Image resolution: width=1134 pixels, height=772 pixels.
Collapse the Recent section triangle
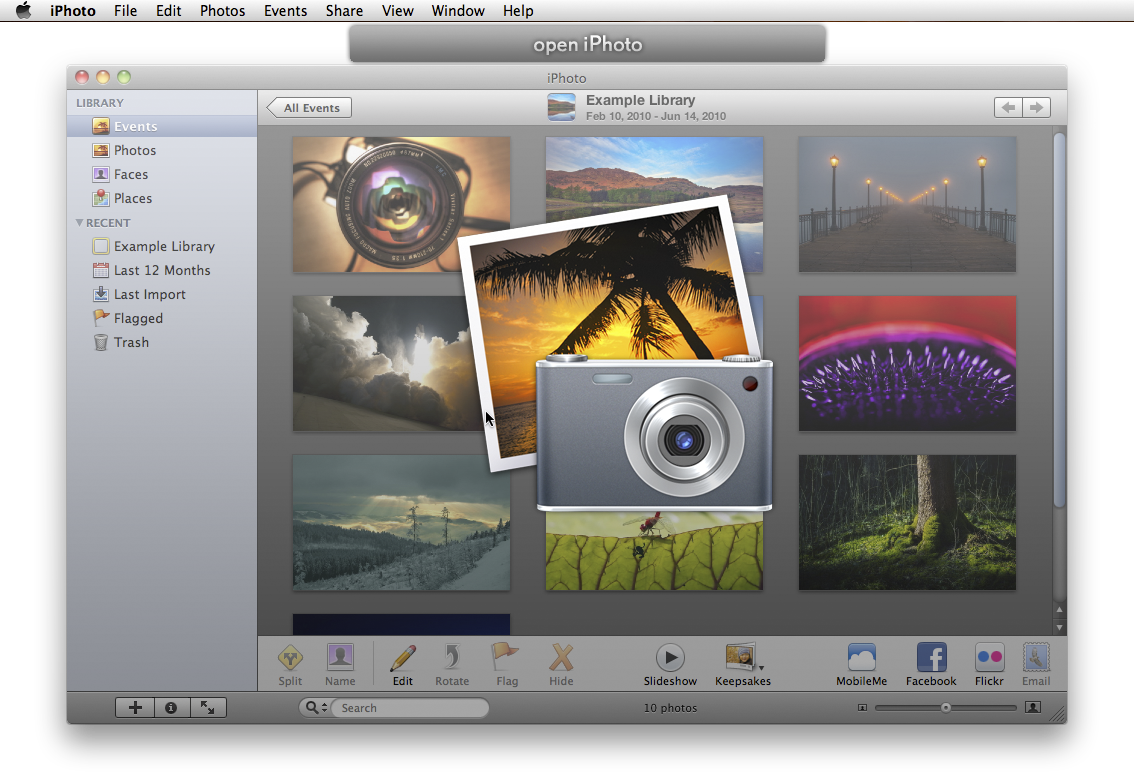[x=80, y=223]
